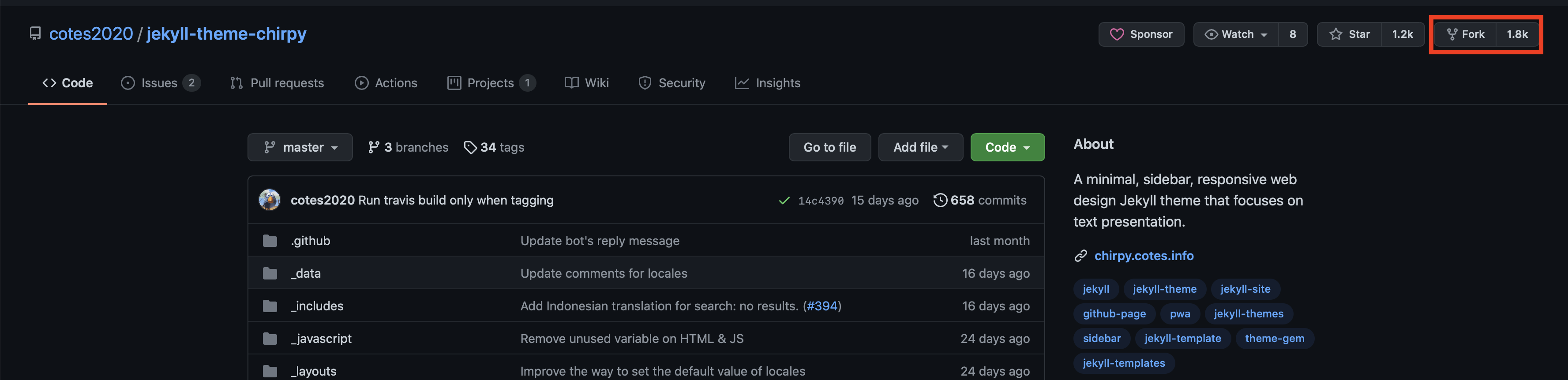
Task: Select the jekyll-theme topic tag
Action: [x=1164, y=289]
